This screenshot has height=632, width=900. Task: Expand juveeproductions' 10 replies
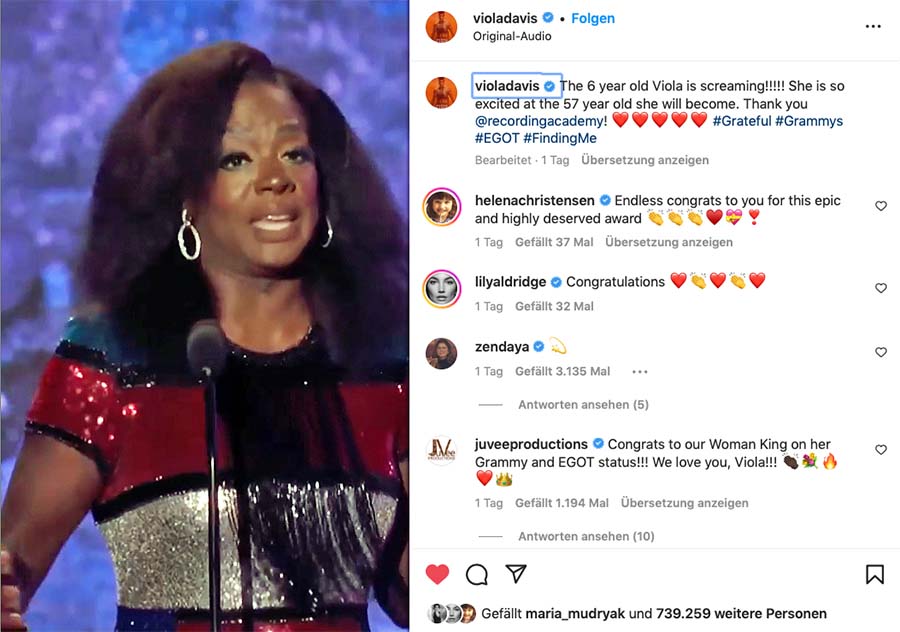pyautogui.click(x=586, y=536)
